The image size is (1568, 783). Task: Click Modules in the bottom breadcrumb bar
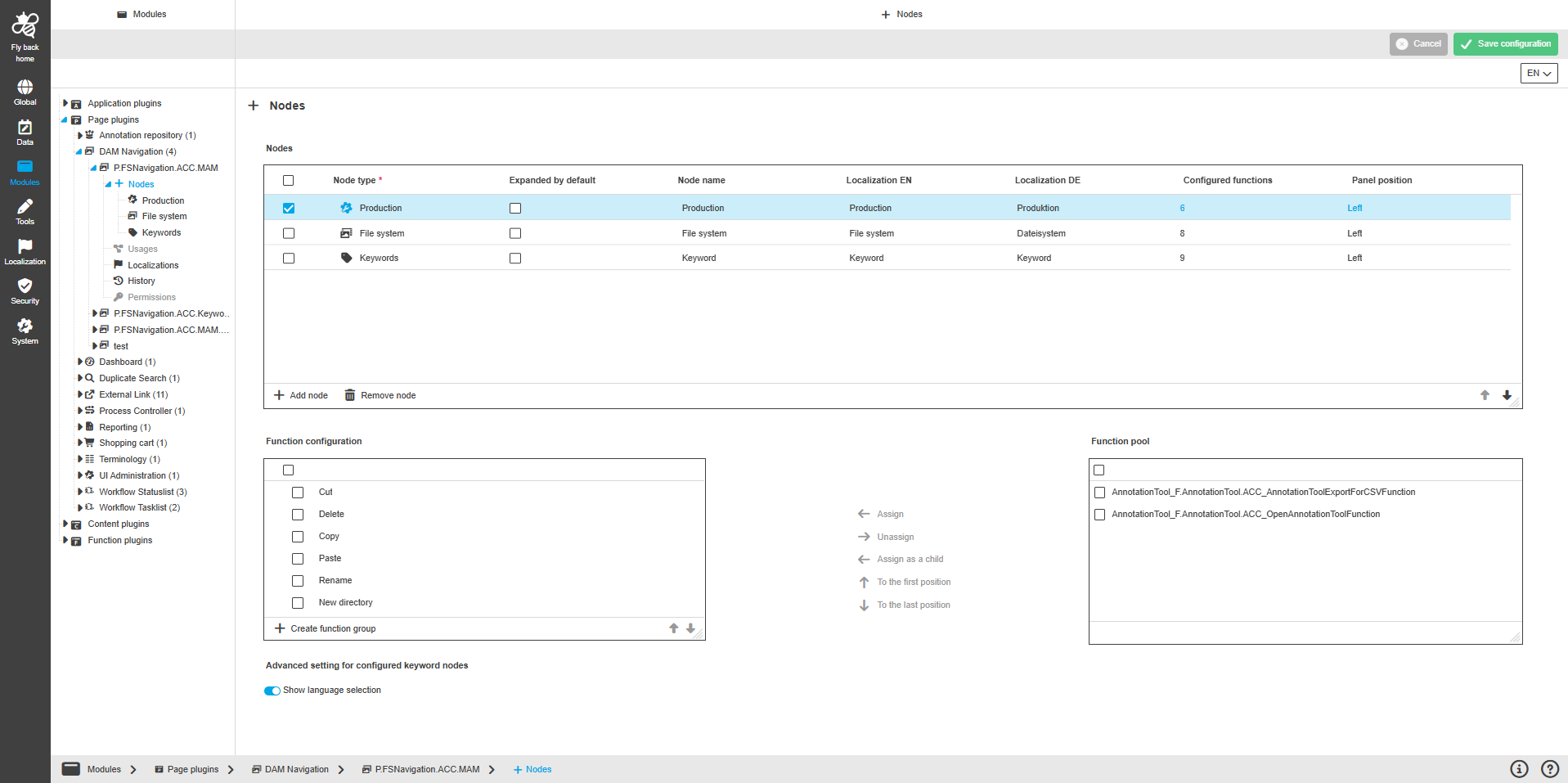pos(105,769)
